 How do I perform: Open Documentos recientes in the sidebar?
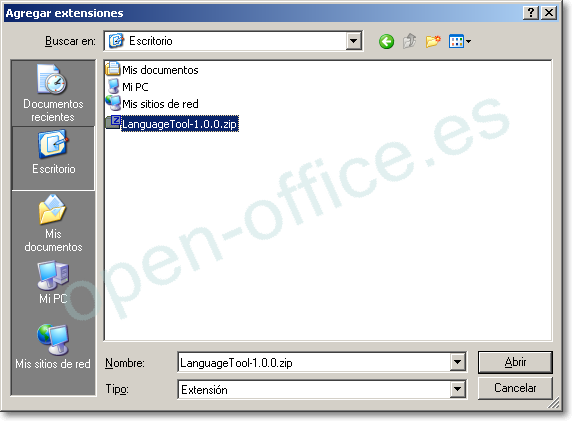coord(53,93)
